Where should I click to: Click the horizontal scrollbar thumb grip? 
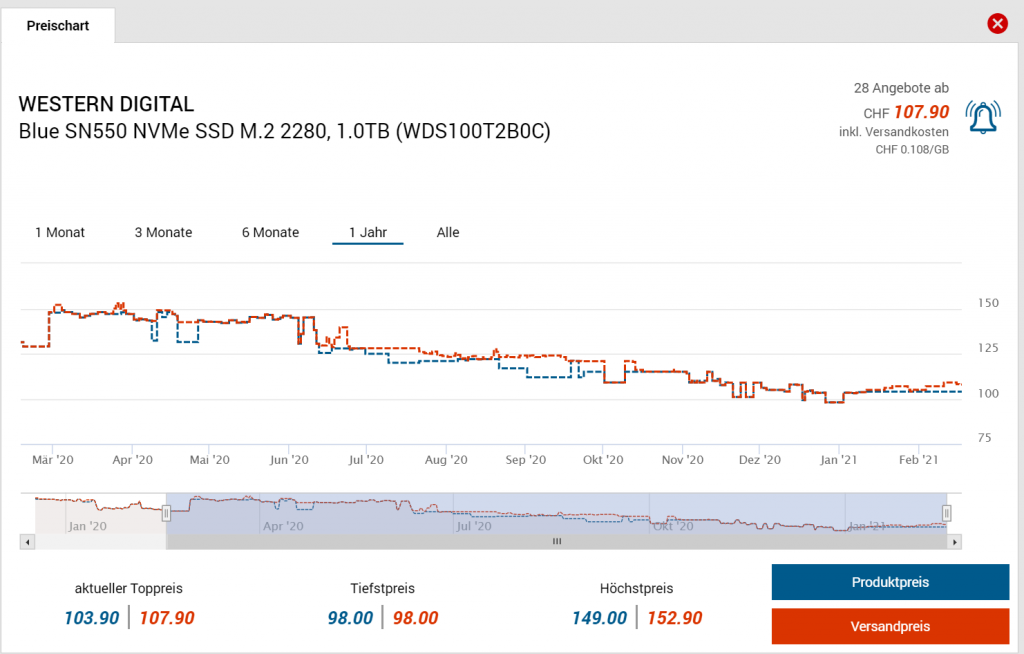pyautogui.click(x=557, y=542)
